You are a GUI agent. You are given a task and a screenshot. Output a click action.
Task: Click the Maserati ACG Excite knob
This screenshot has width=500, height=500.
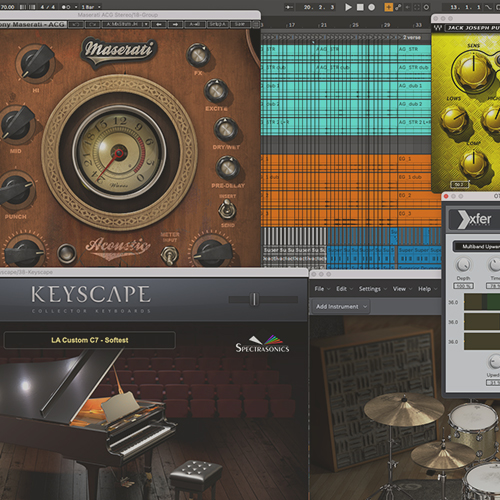(216, 91)
